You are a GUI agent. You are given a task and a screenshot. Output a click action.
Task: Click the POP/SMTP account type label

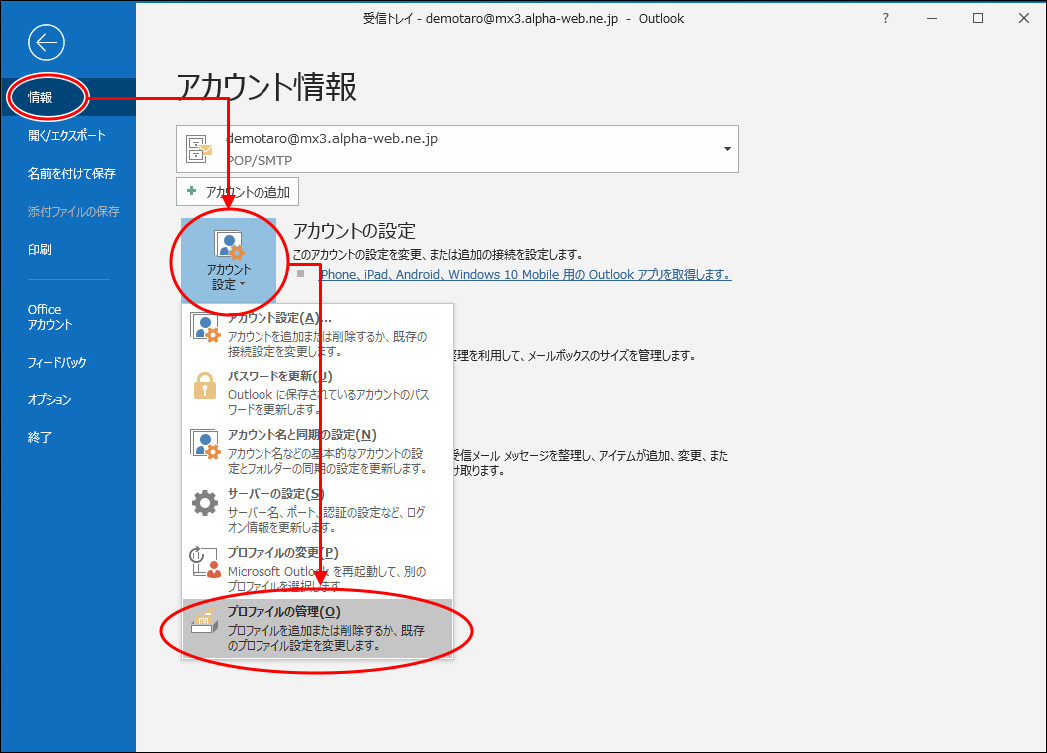click(260, 160)
